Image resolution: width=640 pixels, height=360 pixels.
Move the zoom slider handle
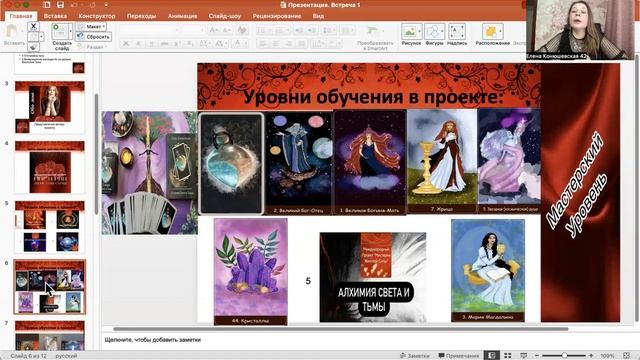[x=564, y=356]
